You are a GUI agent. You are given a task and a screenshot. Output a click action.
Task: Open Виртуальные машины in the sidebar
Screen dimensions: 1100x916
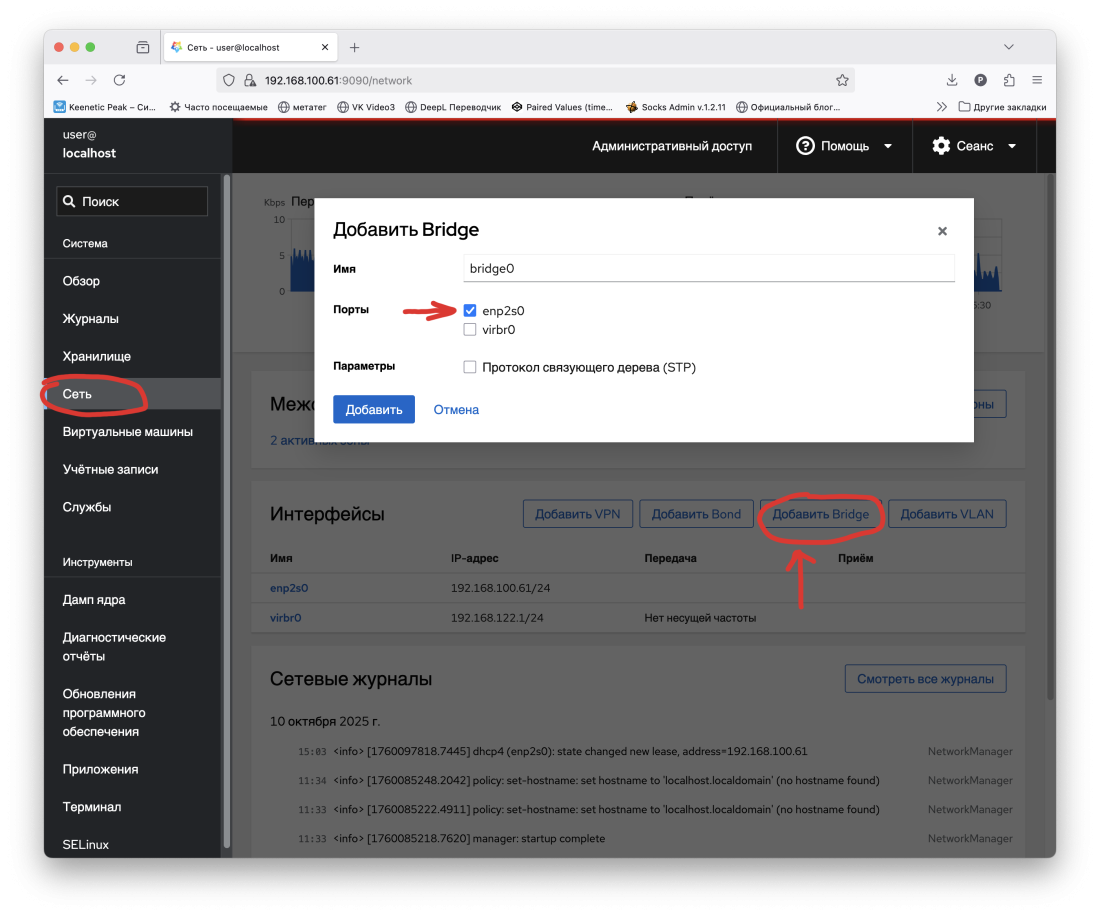127,432
